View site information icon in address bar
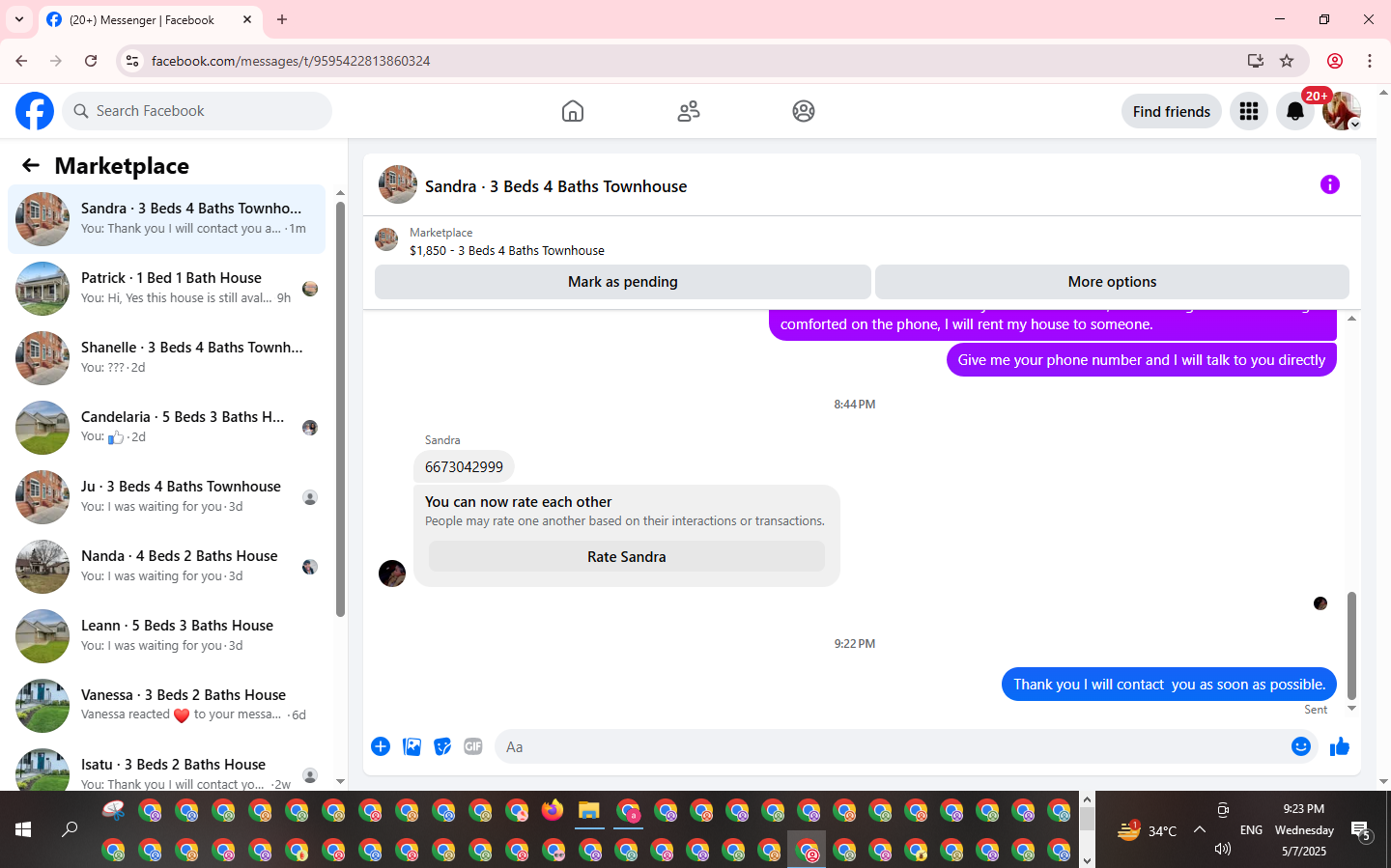The height and width of the screenshot is (868, 1391). pyautogui.click(x=132, y=61)
